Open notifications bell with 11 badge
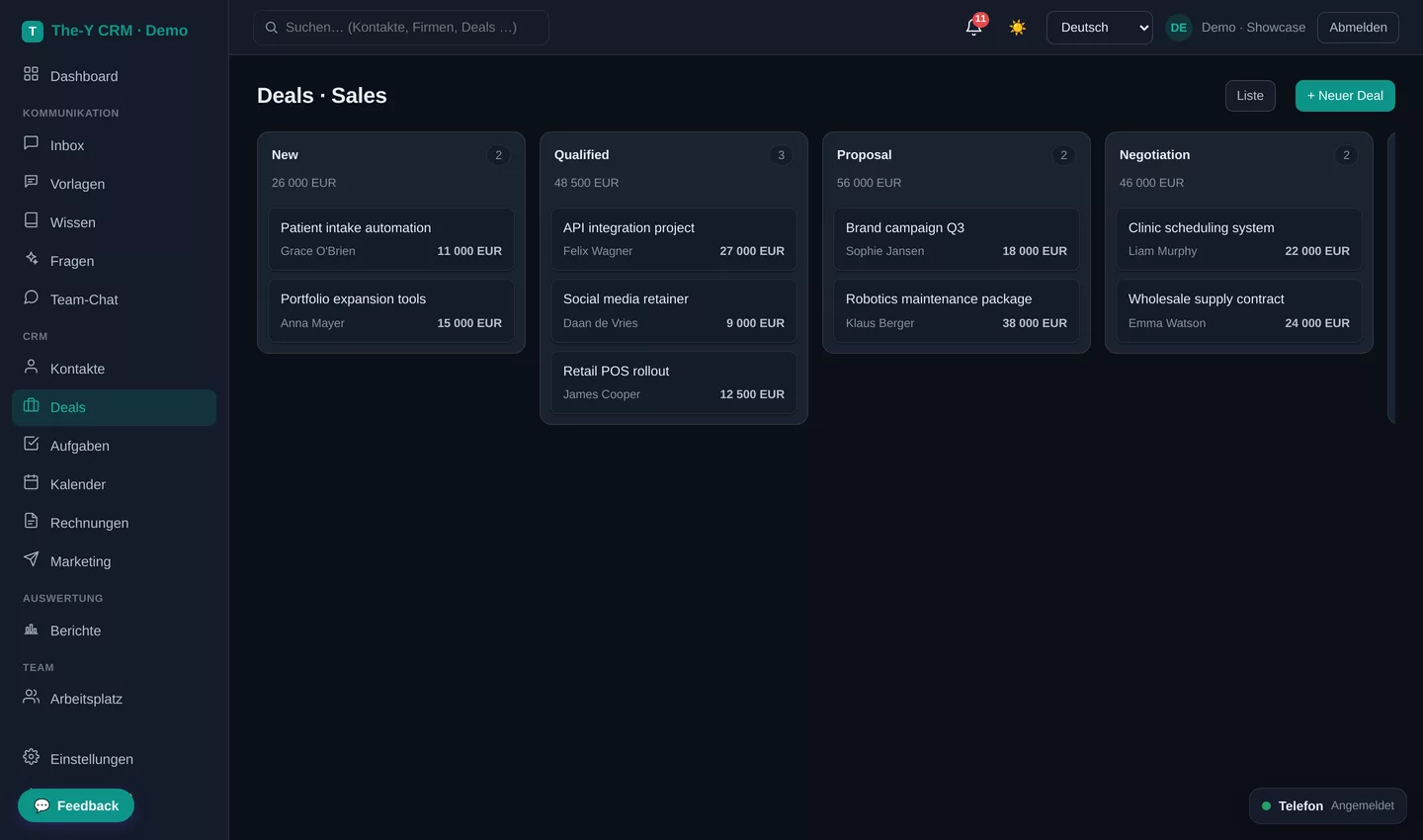1423x840 pixels. (974, 27)
